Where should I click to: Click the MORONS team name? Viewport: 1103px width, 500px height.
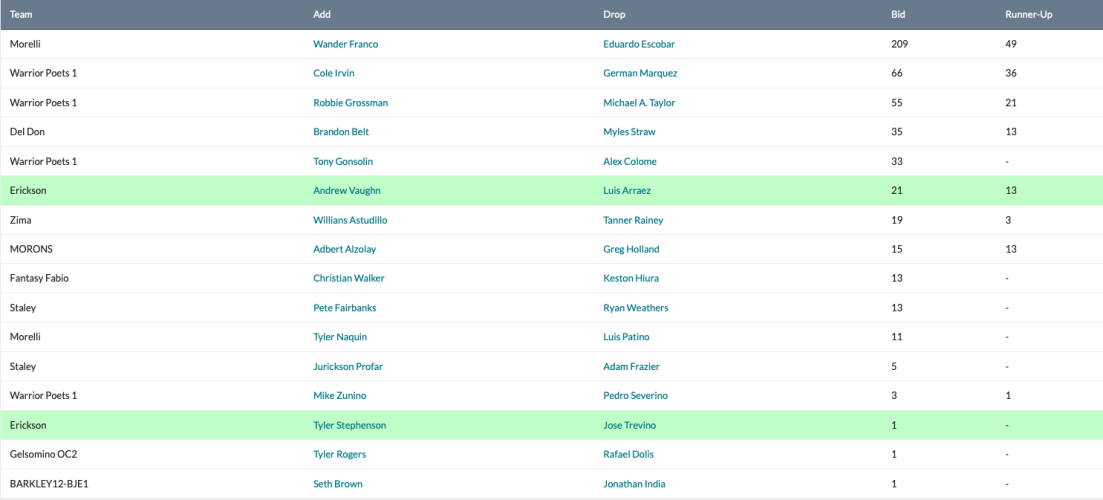[31, 249]
